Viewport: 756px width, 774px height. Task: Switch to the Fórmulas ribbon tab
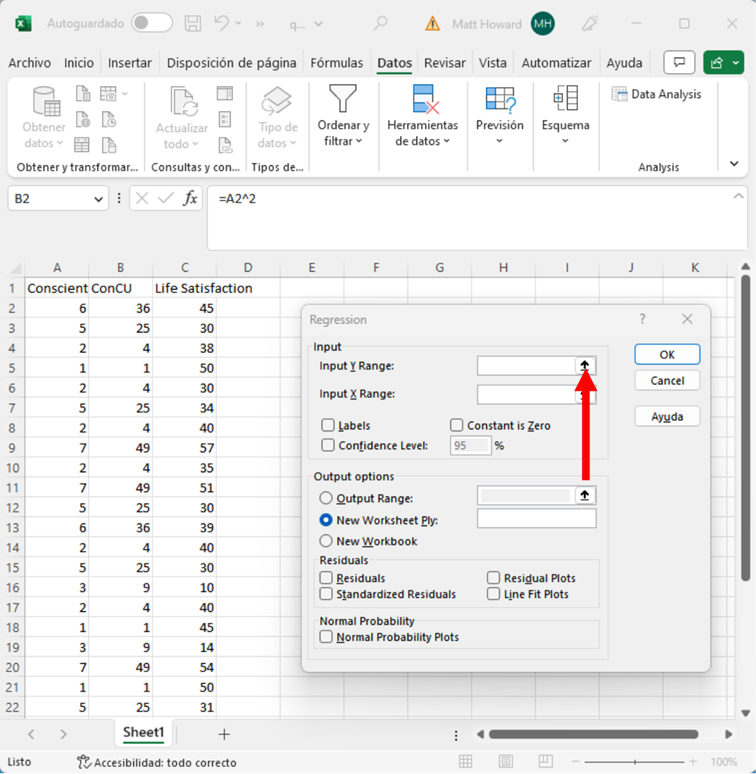point(336,62)
